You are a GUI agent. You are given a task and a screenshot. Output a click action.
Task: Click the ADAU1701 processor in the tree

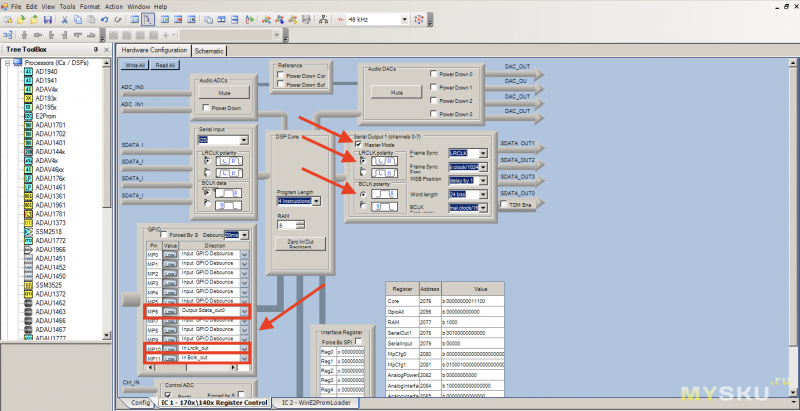50,124
